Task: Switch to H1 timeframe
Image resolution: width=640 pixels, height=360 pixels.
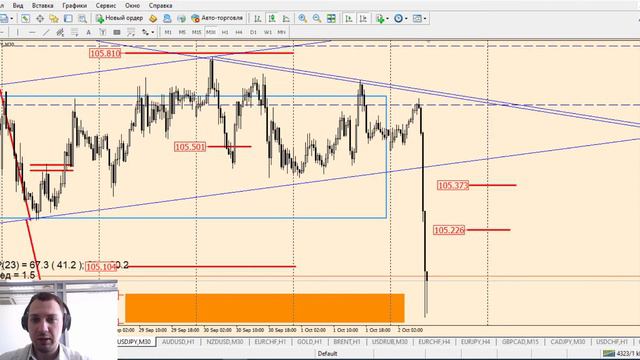Action: click(x=225, y=32)
